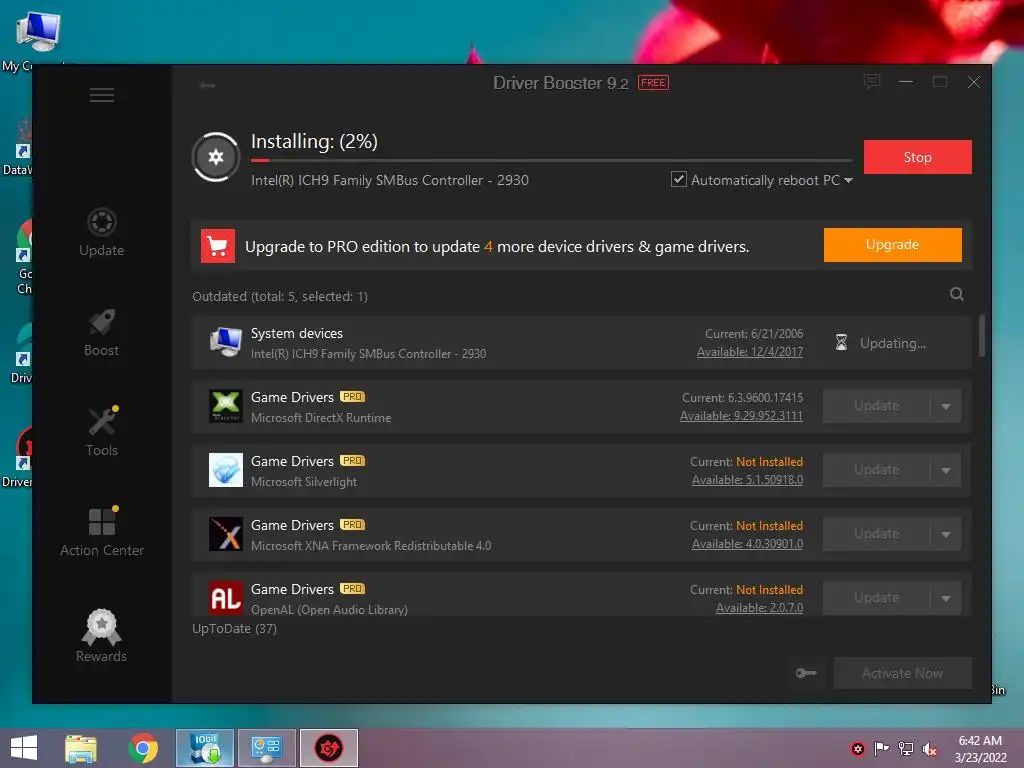Click the spinning gear install icon
The width and height of the screenshot is (1024, 768).
click(x=216, y=157)
